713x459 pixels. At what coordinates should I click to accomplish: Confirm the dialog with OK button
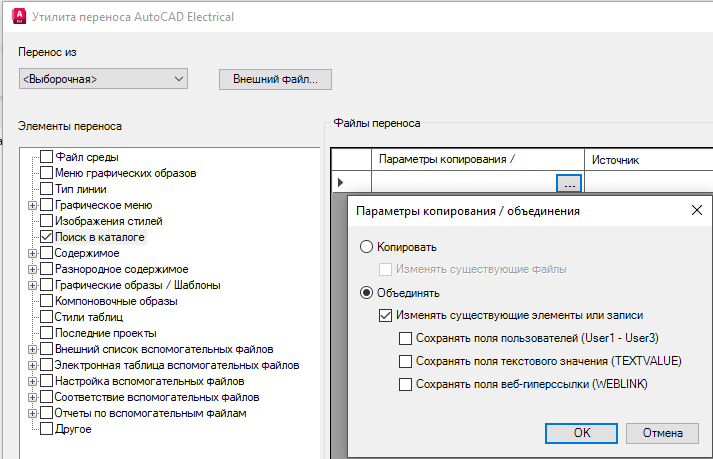581,433
